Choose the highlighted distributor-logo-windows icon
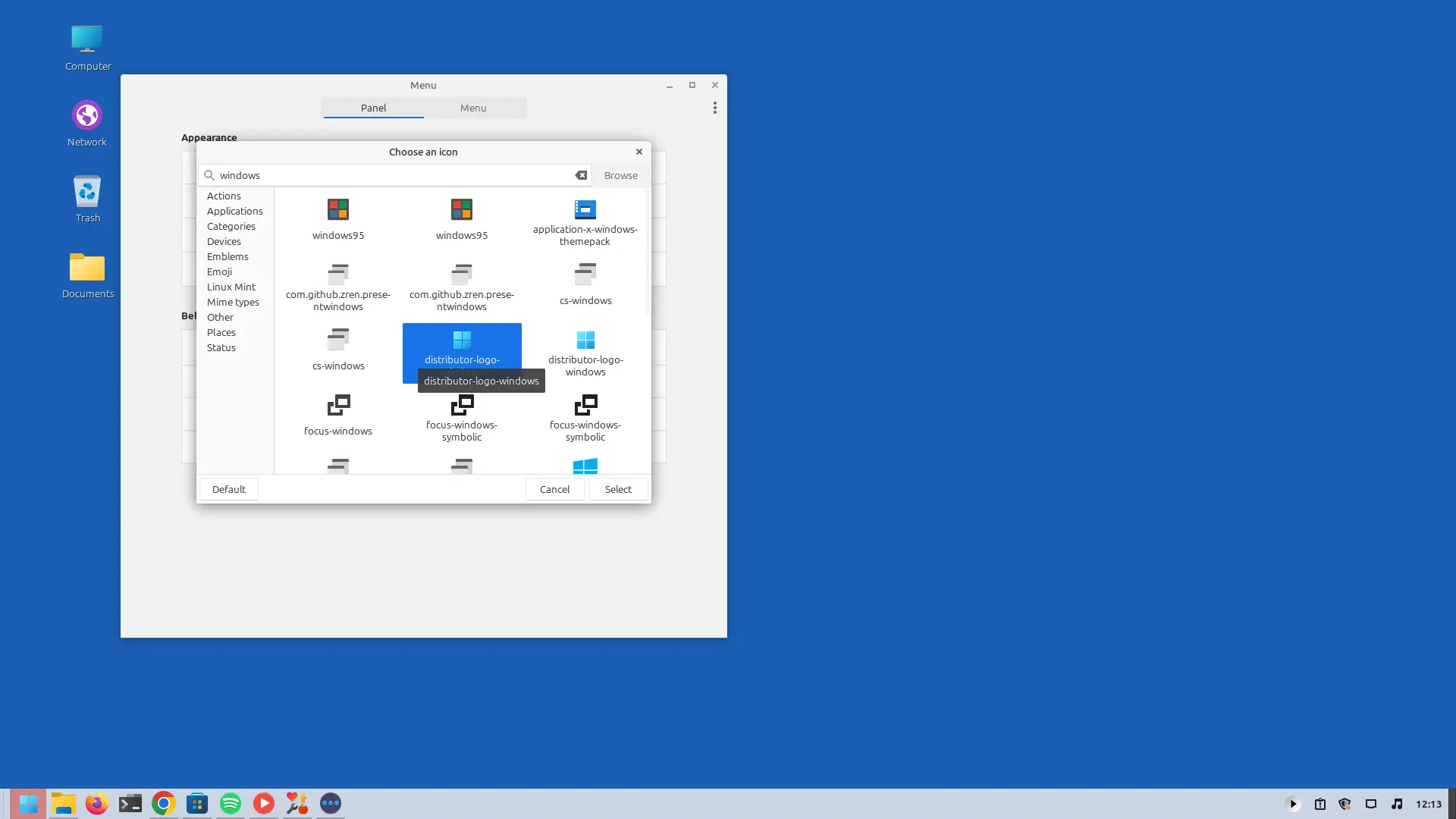The image size is (1456, 819). point(462,353)
